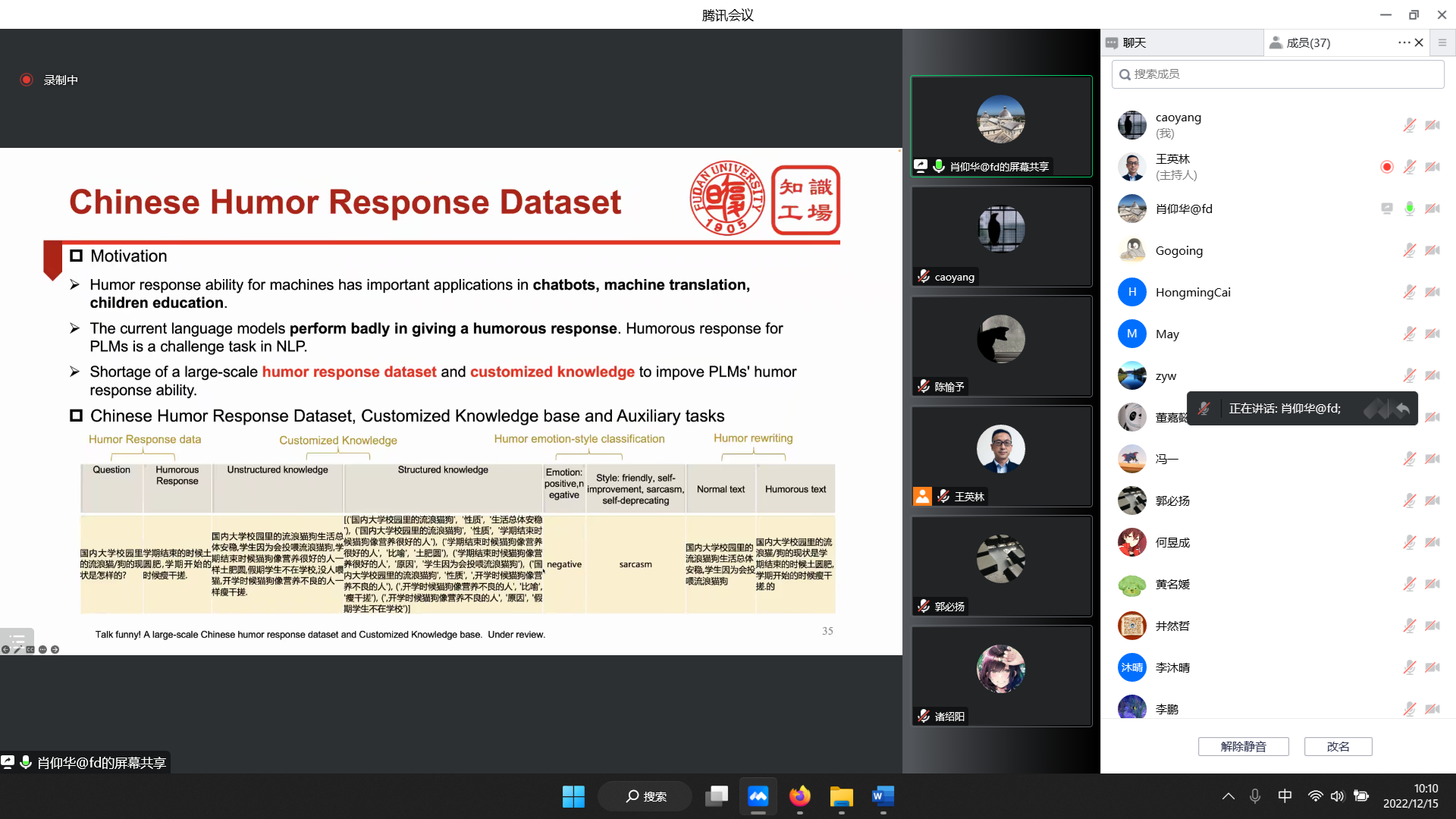The height and width of the screenshot is (819, 1456).
Task: Click May's muted microphone icon
Action: click(x=1409, y=334)
